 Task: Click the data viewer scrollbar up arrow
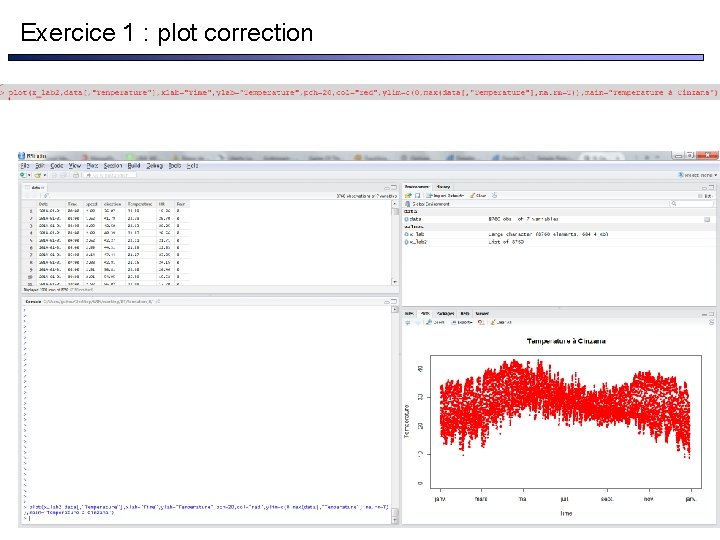click(x=395, y=204)
